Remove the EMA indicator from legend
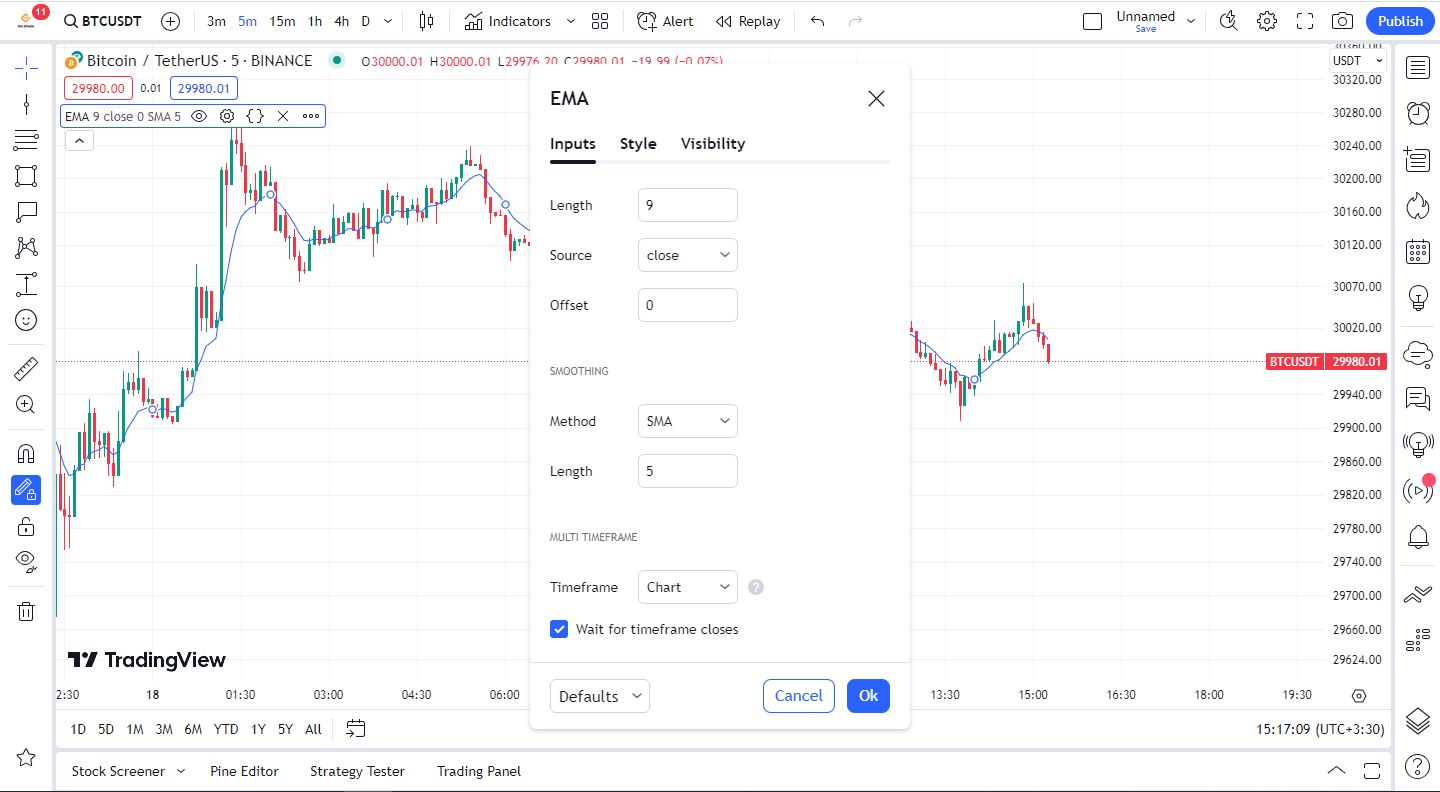The width and height of the screenshot is (1440, 792). coord(283,116)
